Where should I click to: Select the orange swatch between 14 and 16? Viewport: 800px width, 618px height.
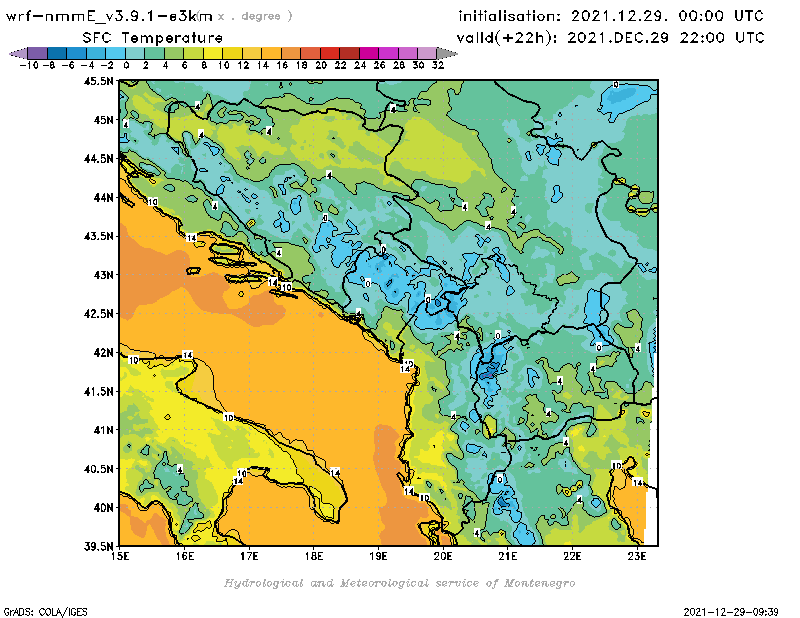pos(271,53)
